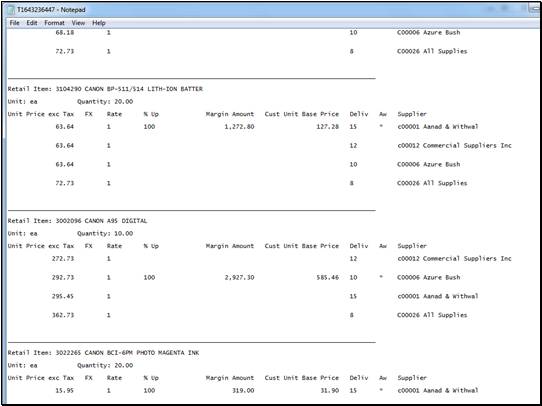Image resolution: width=542 pixels, height=406 pixels.
Task: Click supplier 'C00006 Azure Bush' in 292.73 row
Action: point(429,277)
